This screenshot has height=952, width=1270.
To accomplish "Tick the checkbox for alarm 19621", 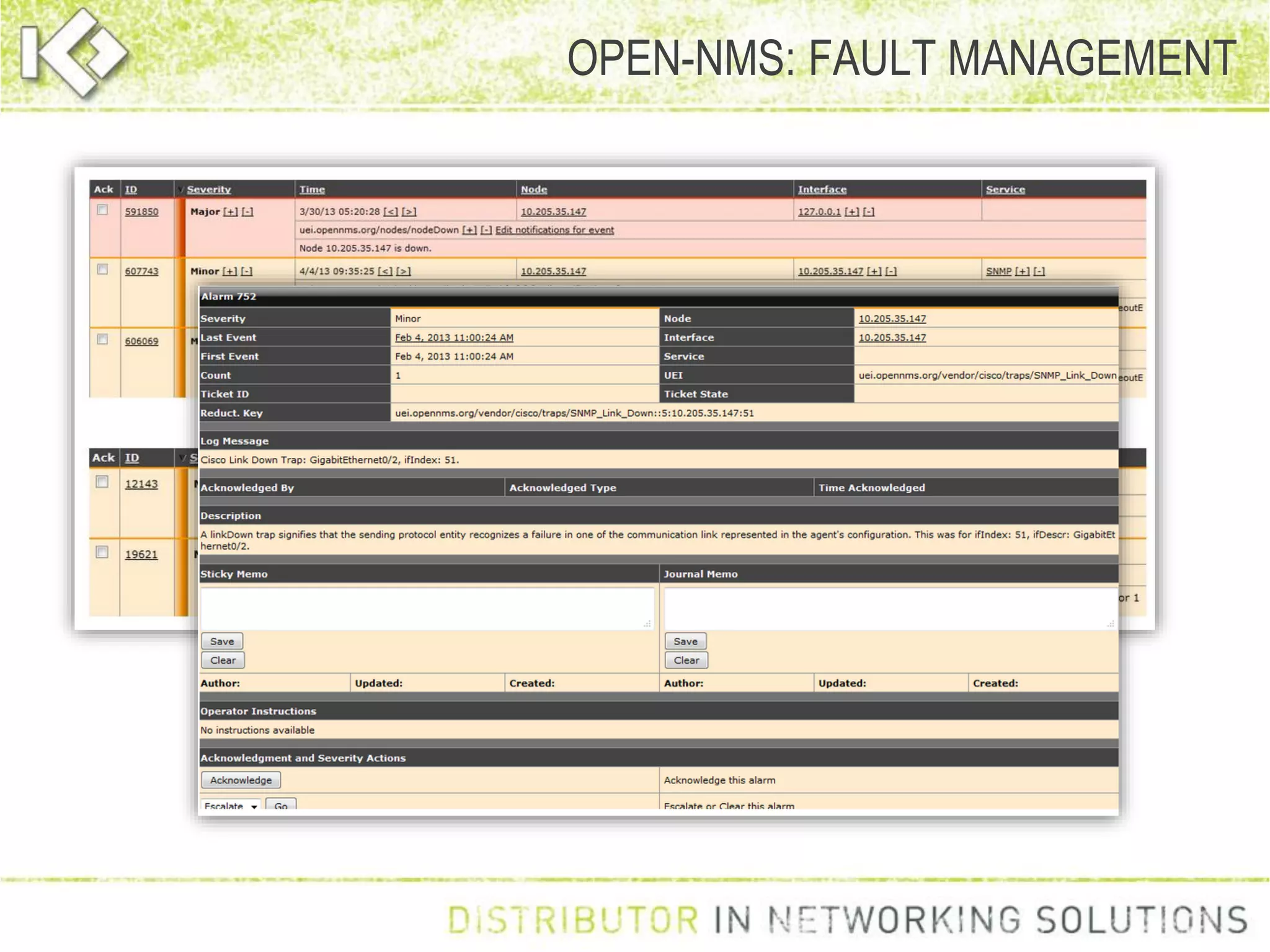I will (102, 552).
